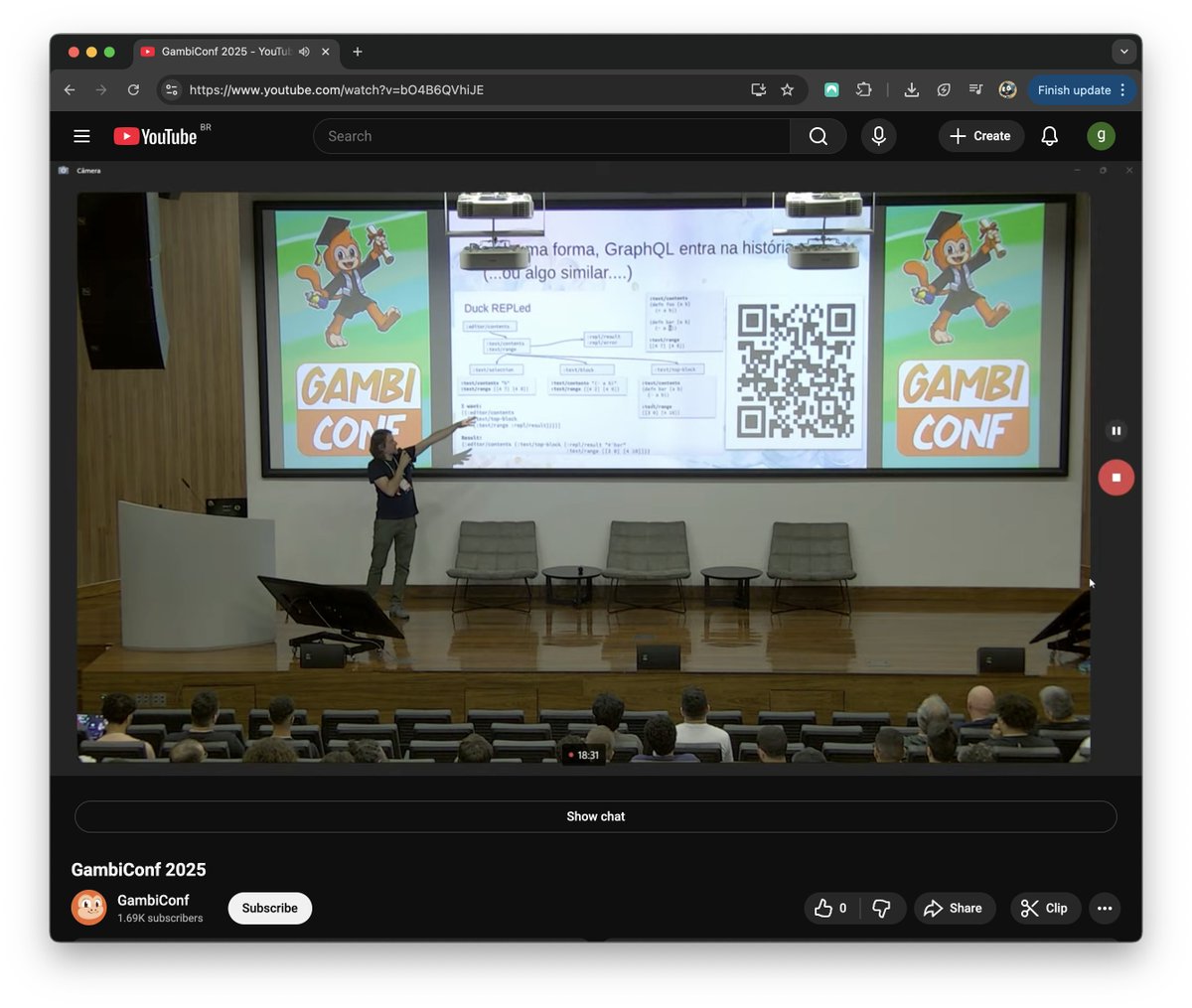Mute the tab via speaker icon
1192x1008 pixels.
pyautogui.click(x=304, y=52)
